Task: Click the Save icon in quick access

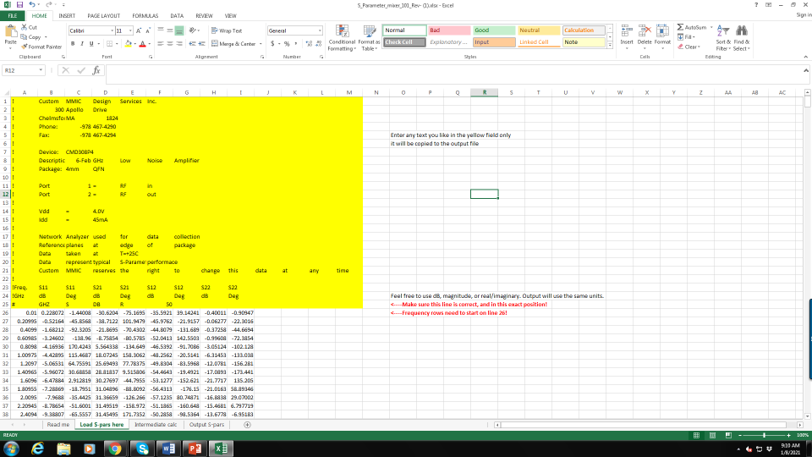Action: (20, 5)
